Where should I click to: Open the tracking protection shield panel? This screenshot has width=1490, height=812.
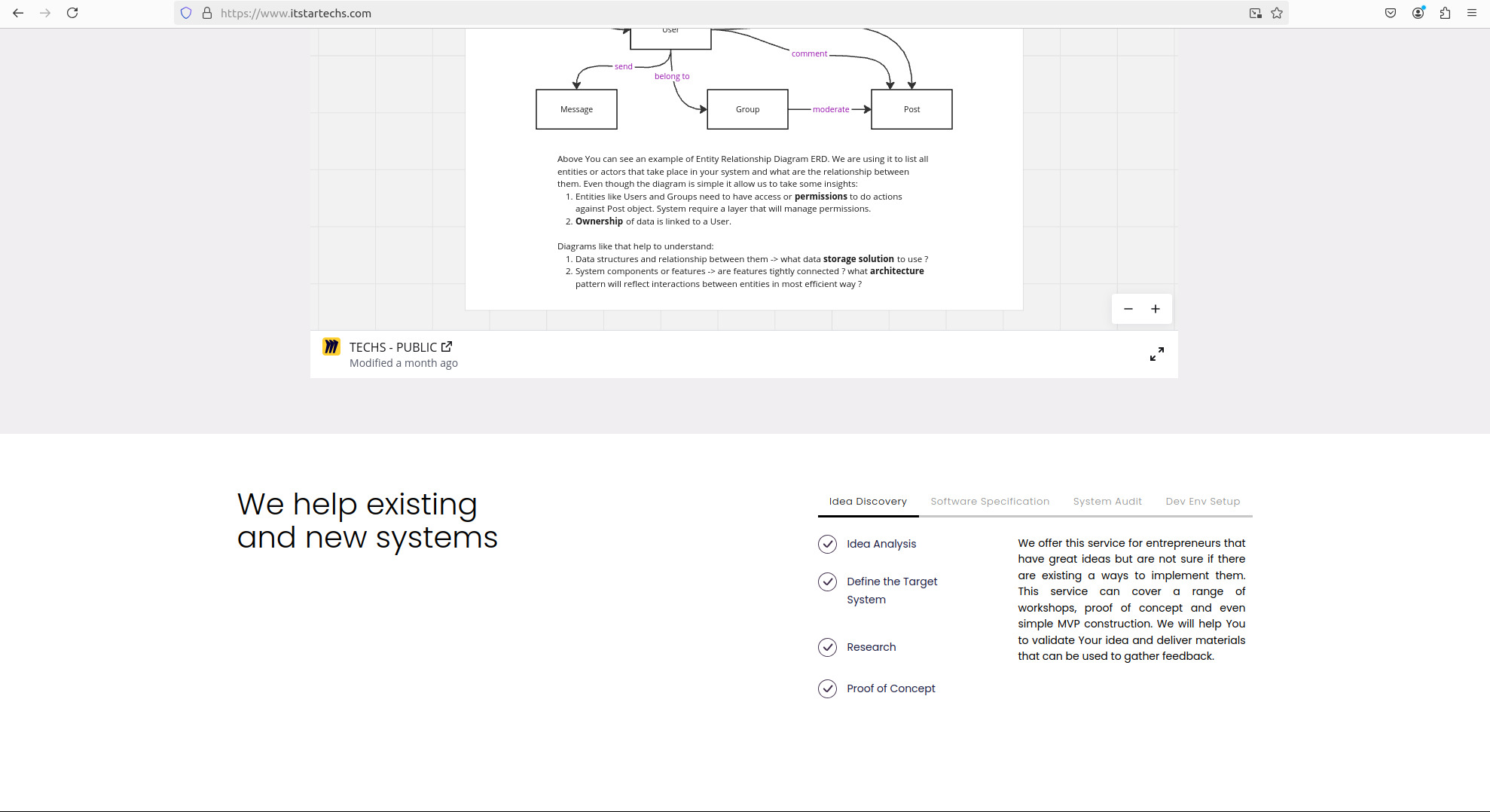point(185,13)
